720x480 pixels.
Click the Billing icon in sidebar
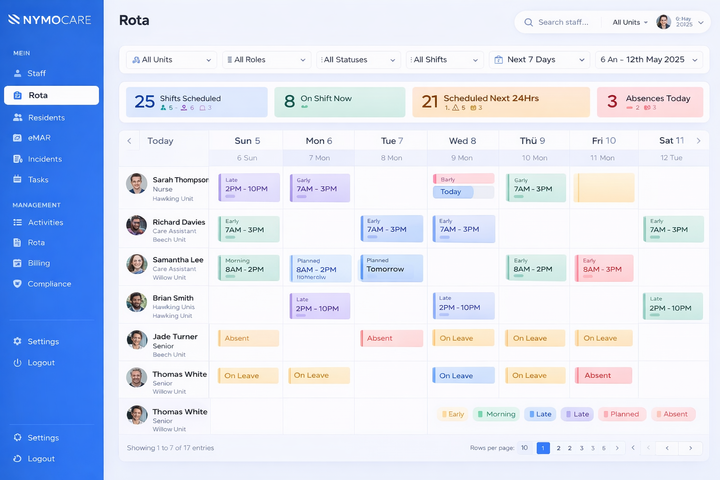(17, 263)
